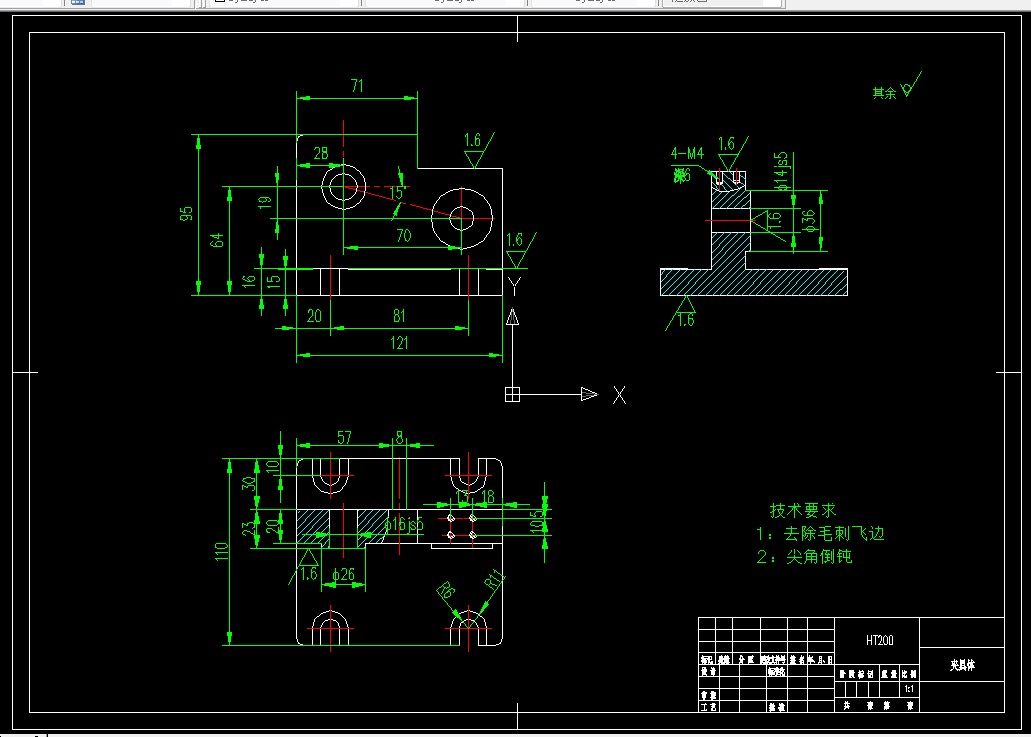
Task: Click the 夹具体 part name cell
Action: 962,665
